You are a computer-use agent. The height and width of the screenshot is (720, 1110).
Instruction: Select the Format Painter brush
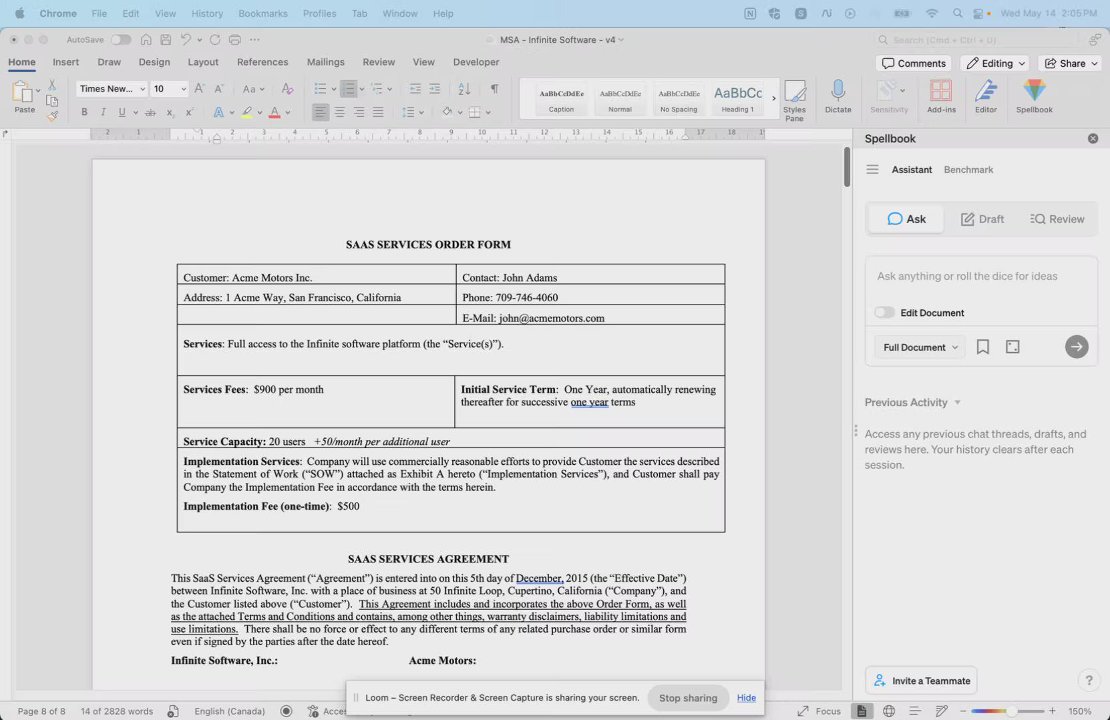52,115
